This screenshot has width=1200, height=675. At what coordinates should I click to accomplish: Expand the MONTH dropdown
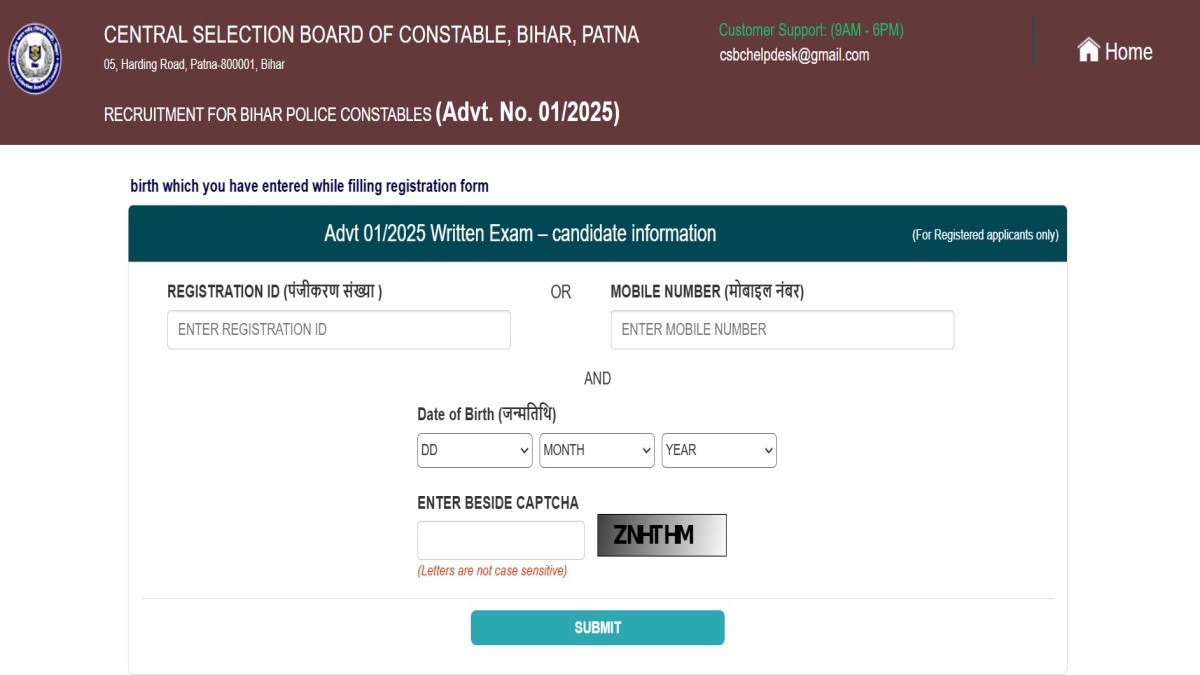coord(596,450)
